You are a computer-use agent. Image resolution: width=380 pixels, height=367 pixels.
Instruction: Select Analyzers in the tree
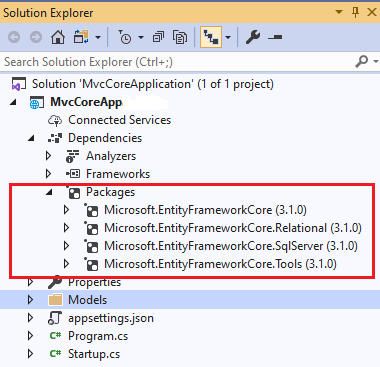click(111, 156)
